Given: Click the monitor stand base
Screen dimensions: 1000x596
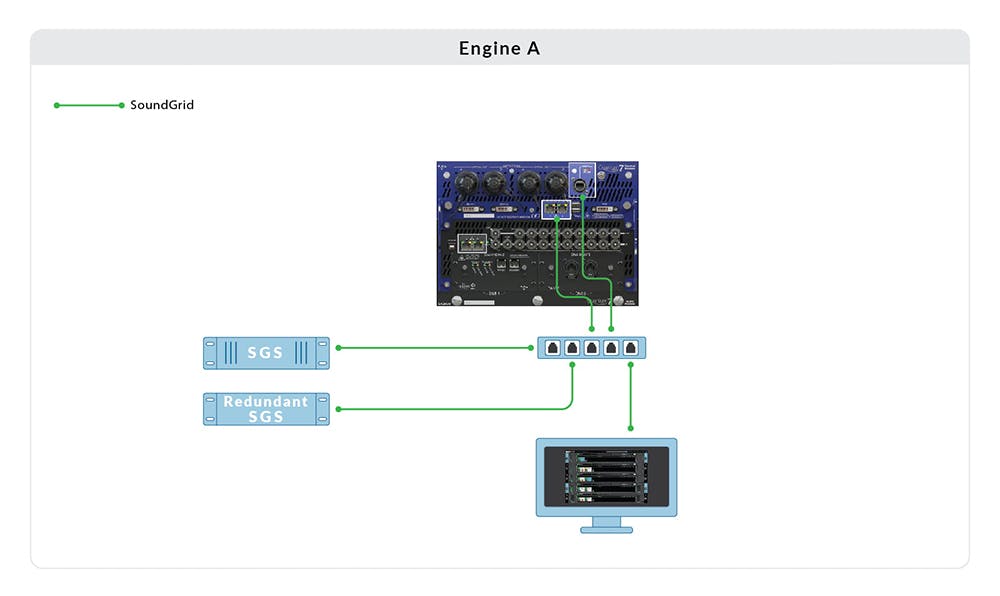Looking at the screenshot, I should point(606,528).
